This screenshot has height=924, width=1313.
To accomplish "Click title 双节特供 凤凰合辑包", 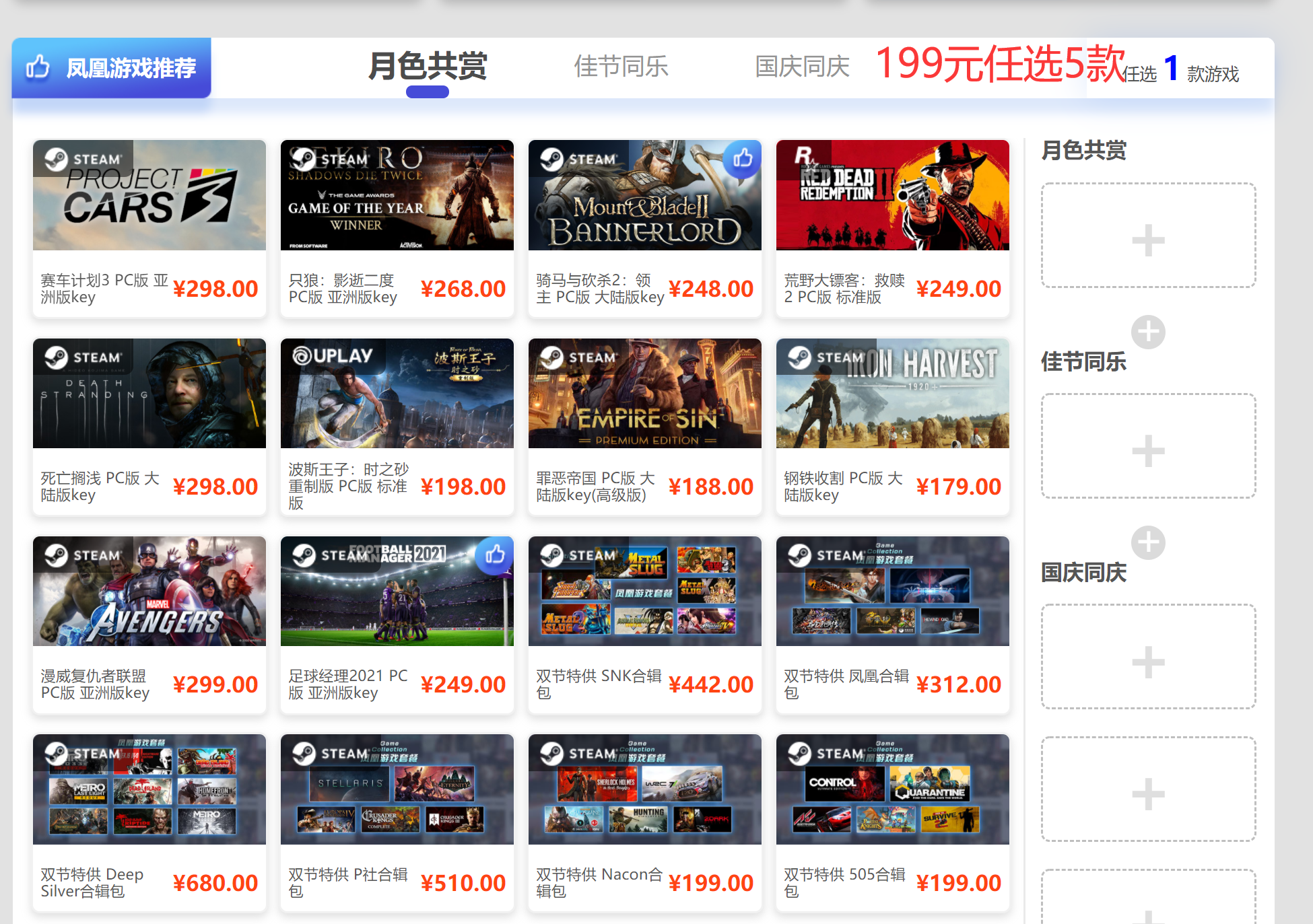I will [846, 684].
